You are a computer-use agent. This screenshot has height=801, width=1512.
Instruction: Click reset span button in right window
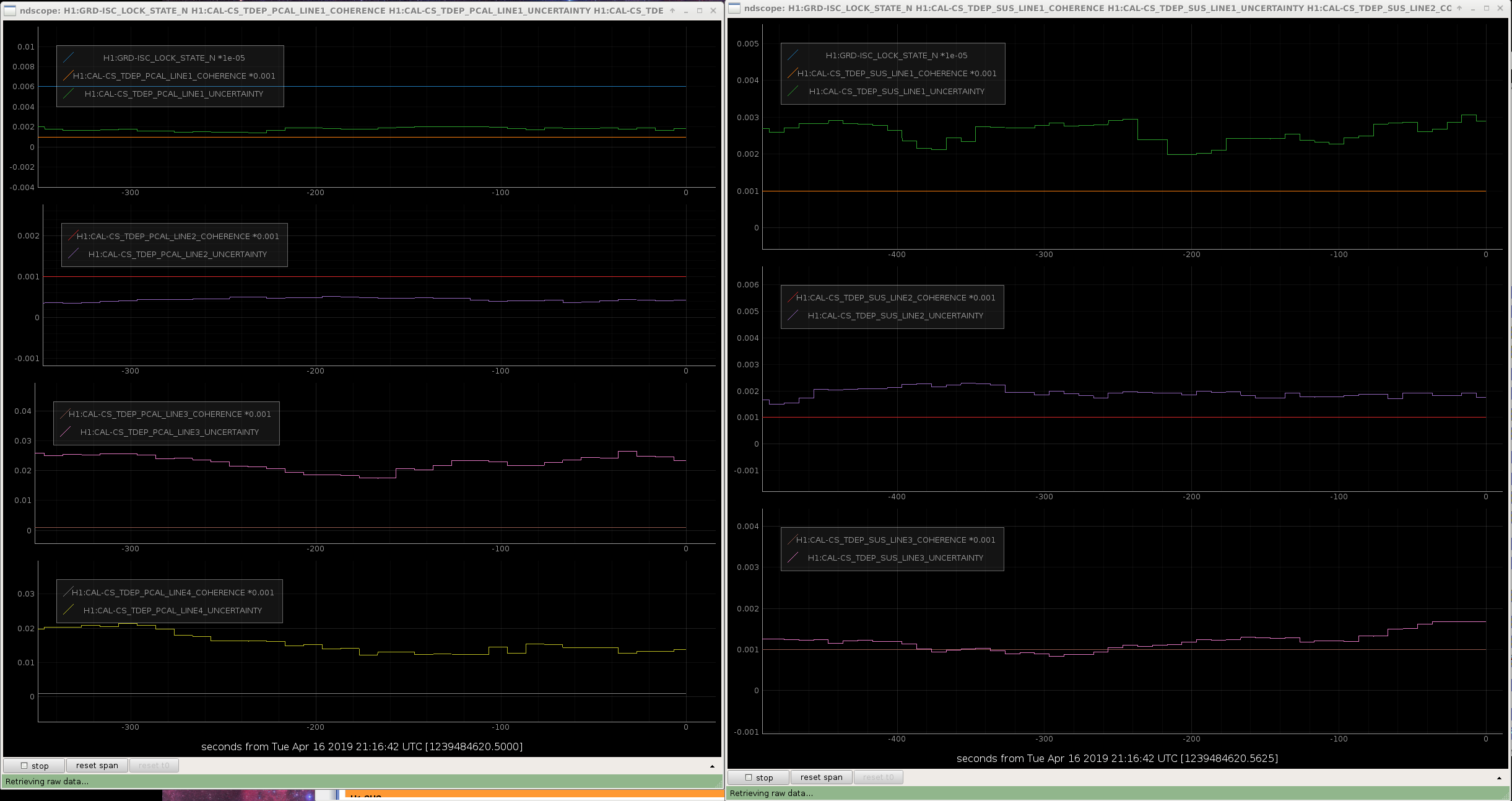point(821,777)
